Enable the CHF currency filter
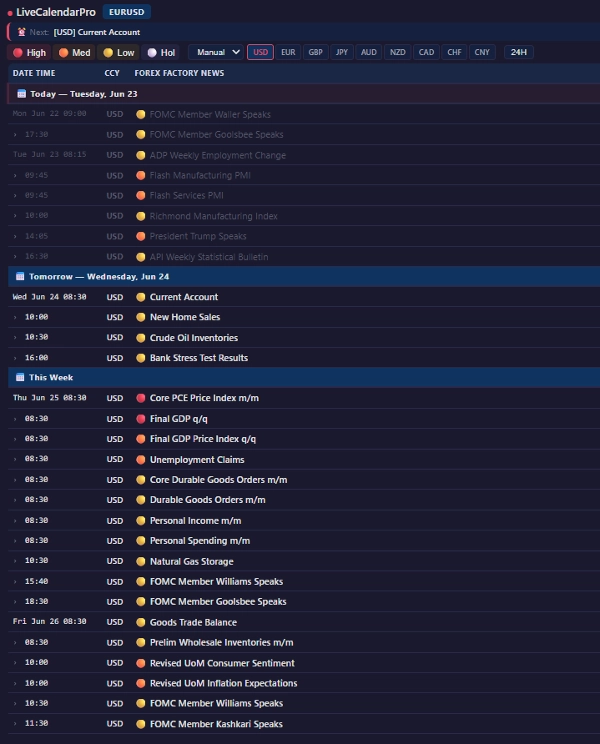 coord(454,52)
